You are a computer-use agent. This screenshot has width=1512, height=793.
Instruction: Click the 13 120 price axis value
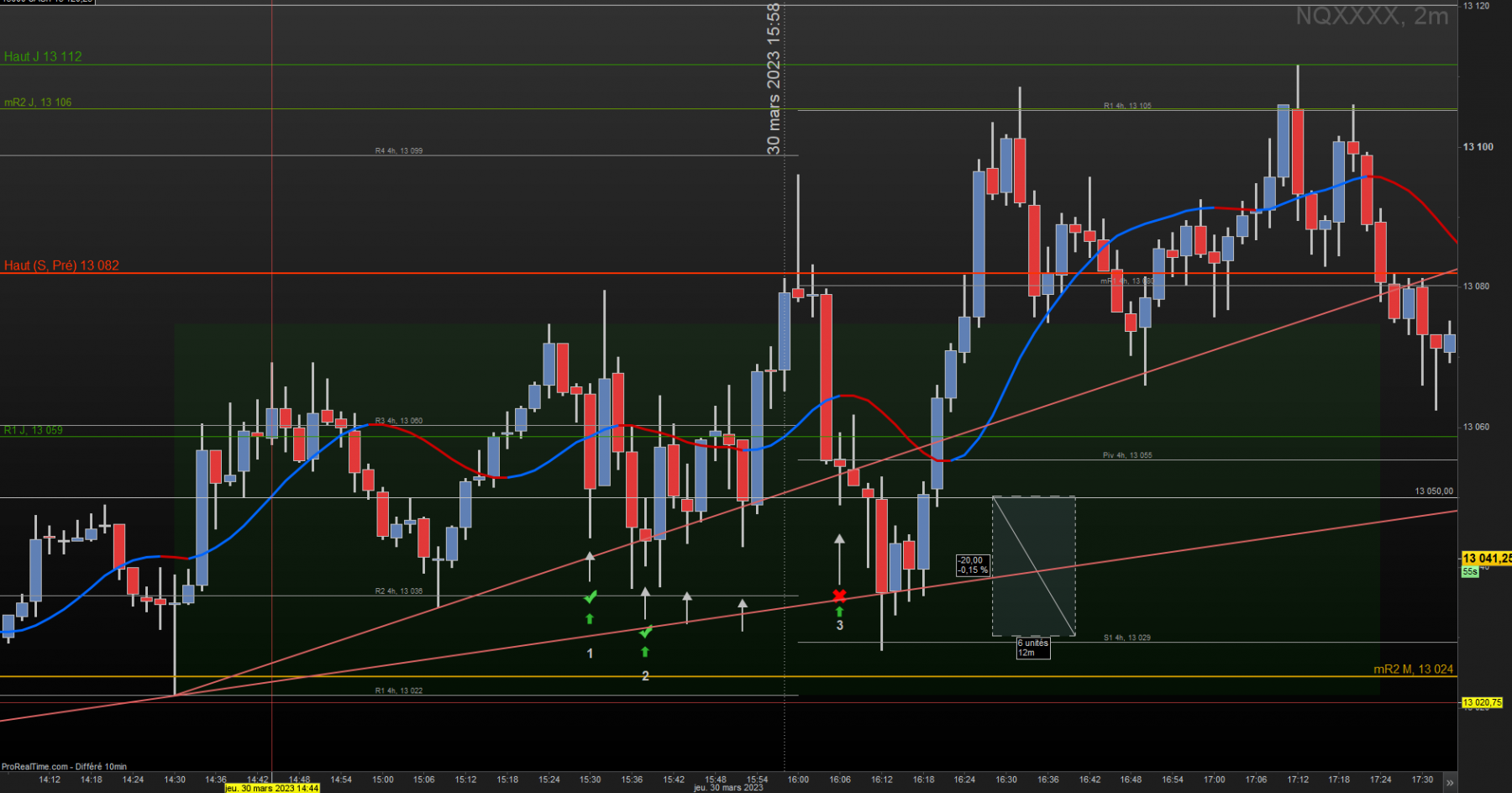click(x=1476, y=6)
